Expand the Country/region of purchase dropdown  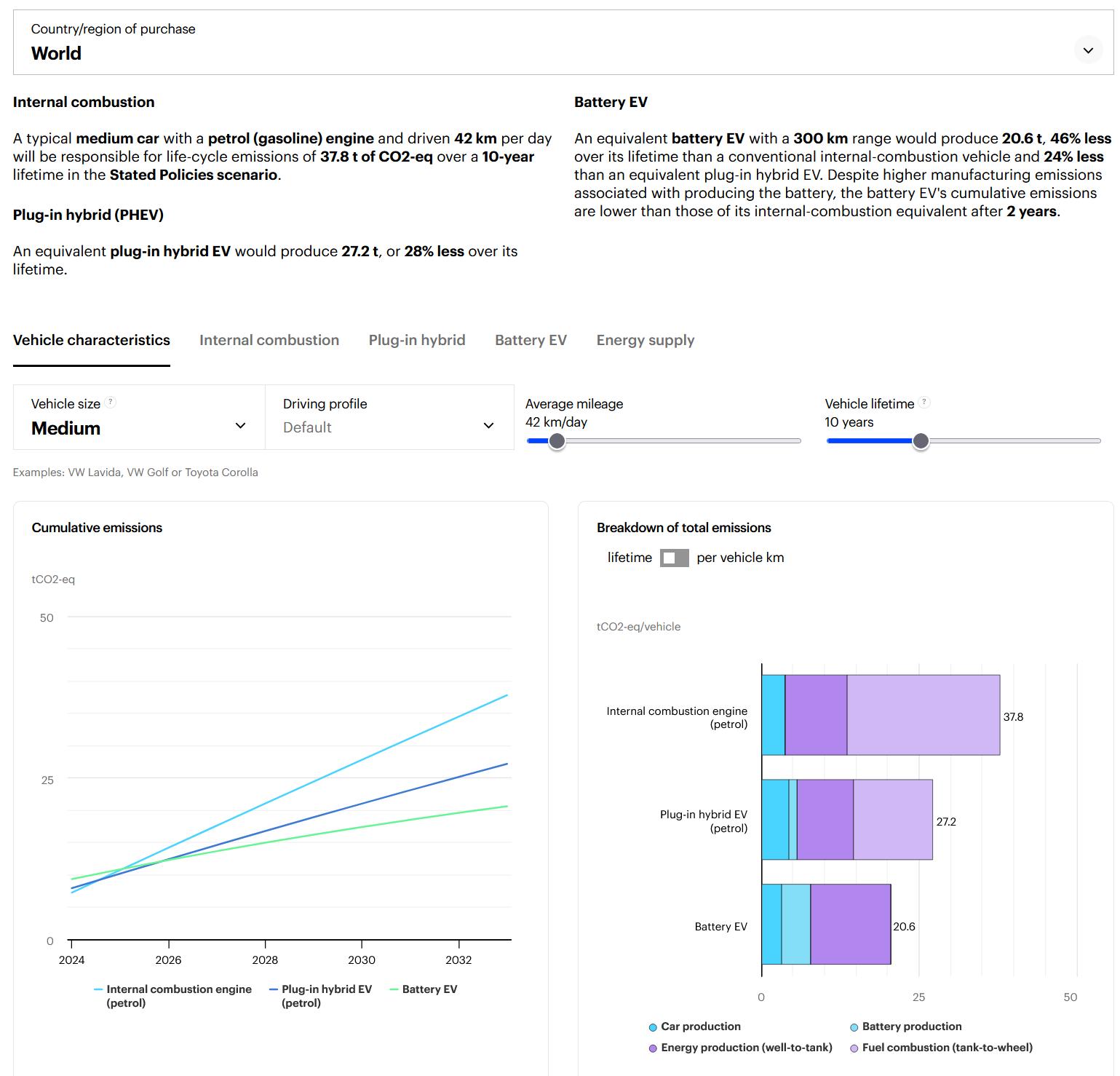1088,50
